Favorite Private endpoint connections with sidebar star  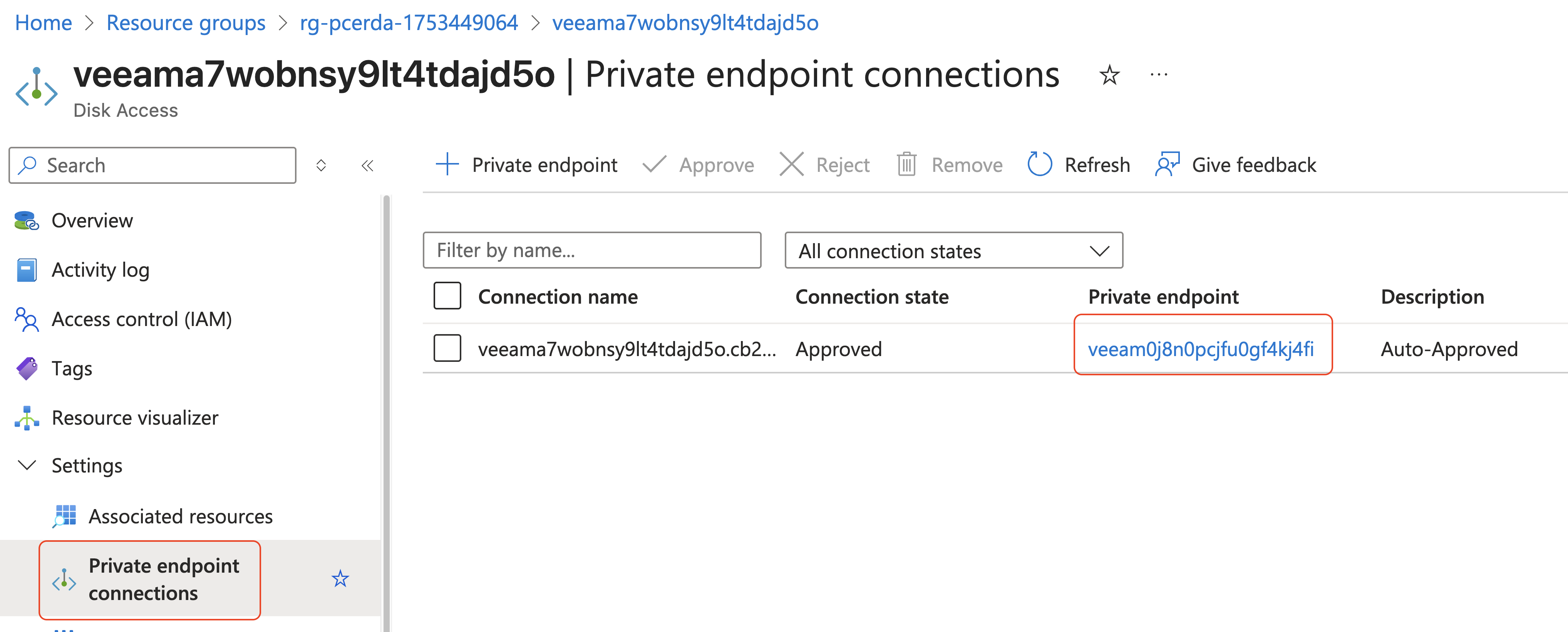click(340, 578)
